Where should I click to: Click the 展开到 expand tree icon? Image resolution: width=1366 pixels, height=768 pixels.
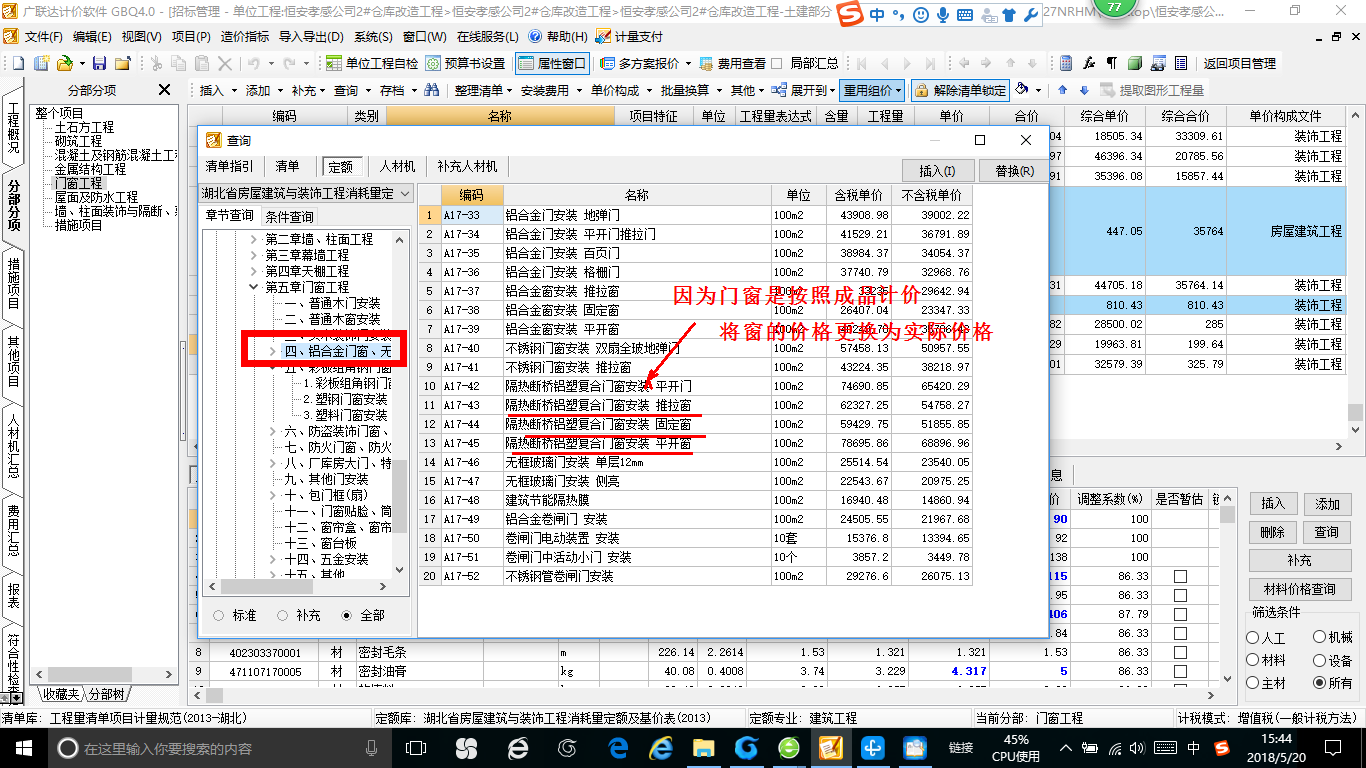(x=781, y=90)
